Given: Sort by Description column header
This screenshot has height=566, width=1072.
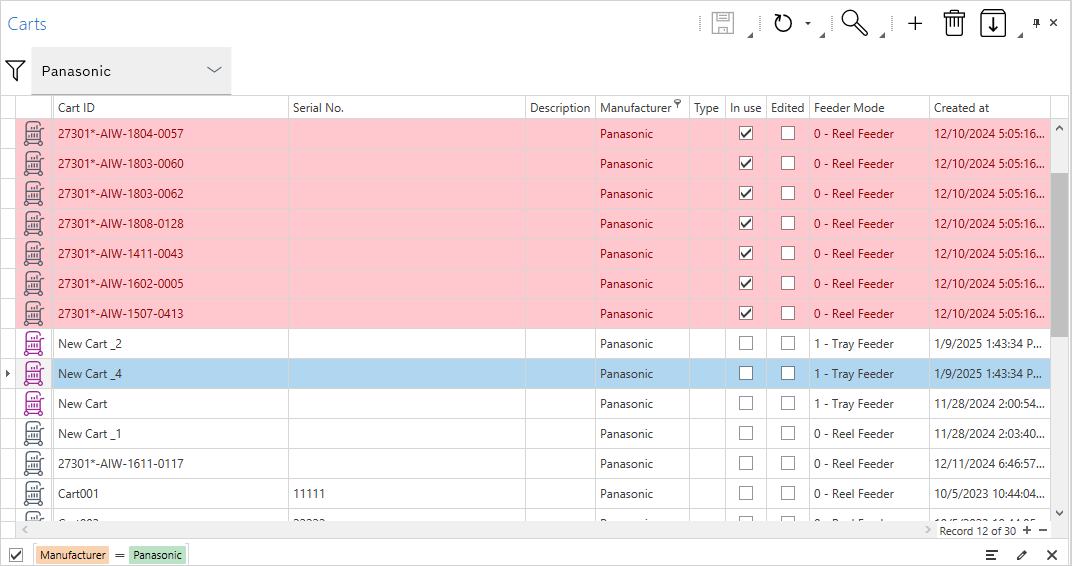Looking at the screenshot, I should pos(560,107).
